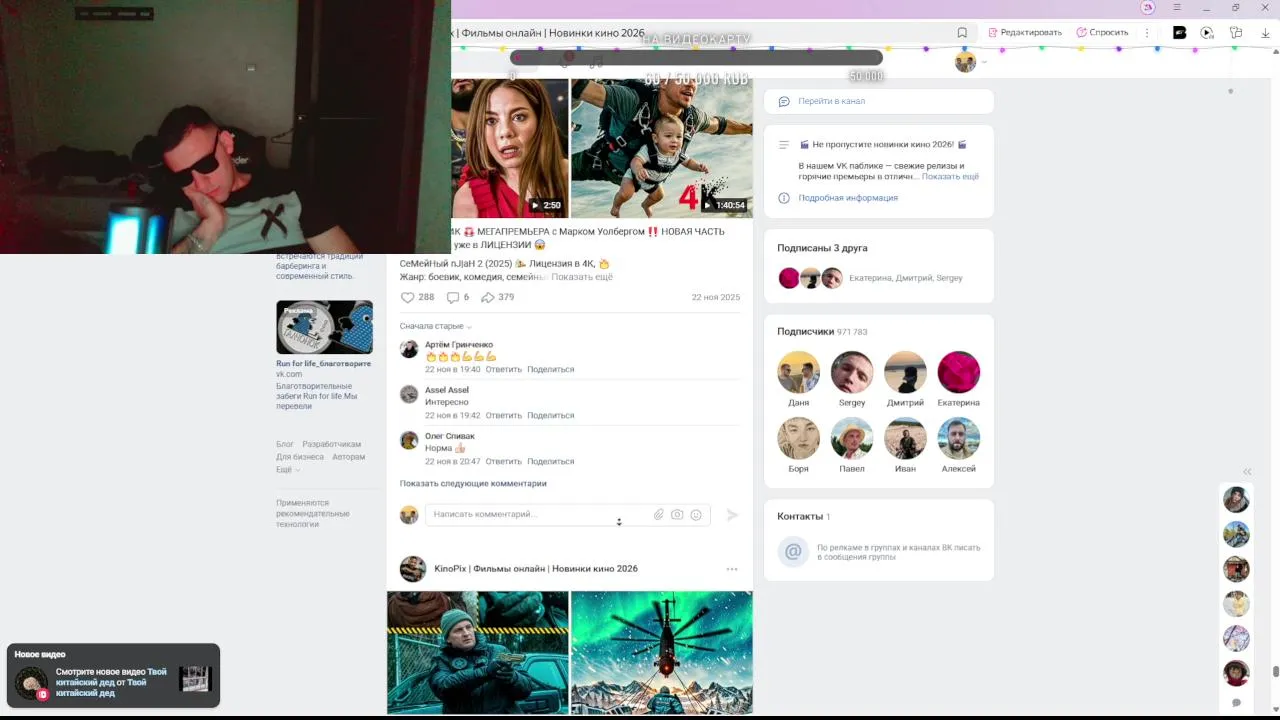Reply to Артём Гринченко's comment
Image resolution: width=1280 pixels, height=720 pixels.
pos(504,369)
